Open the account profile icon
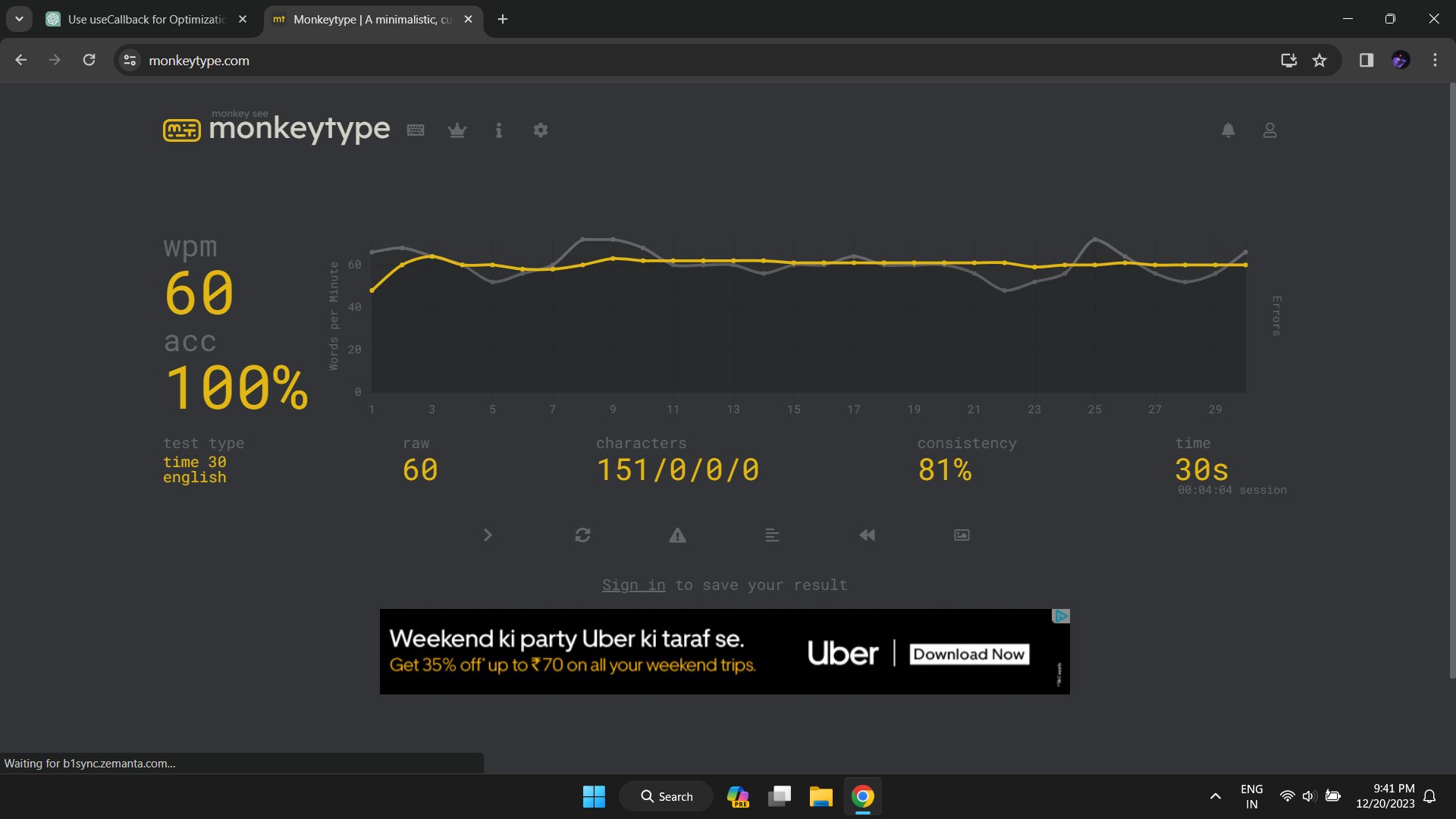The width and height of the screenshot is (1456, 819). [x=1269, y=130]
